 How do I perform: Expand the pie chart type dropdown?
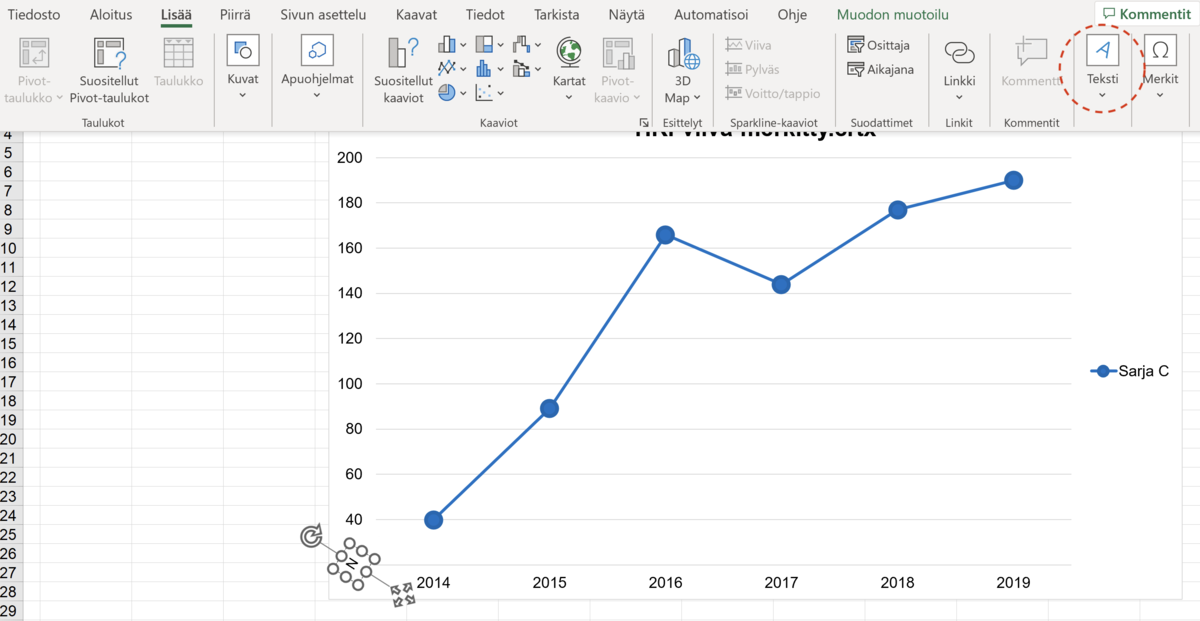[x=453, y=93]
